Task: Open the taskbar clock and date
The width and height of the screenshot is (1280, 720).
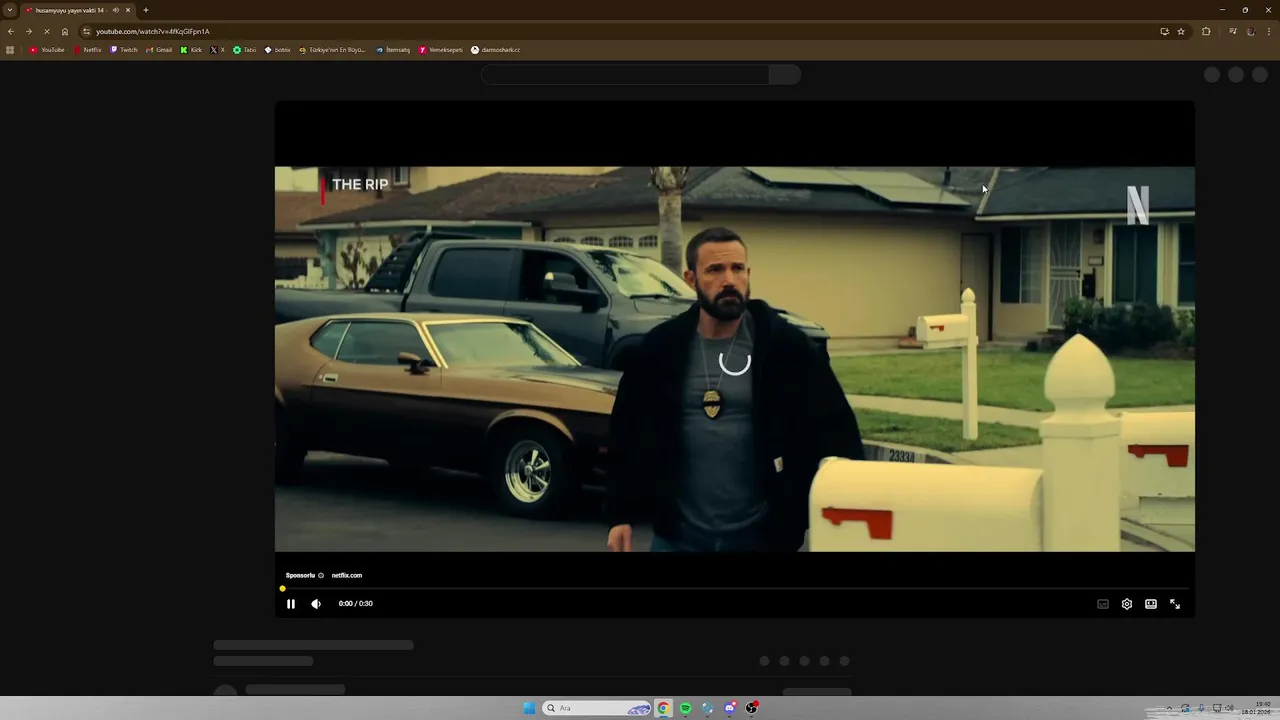Action: click(1256, 709)
